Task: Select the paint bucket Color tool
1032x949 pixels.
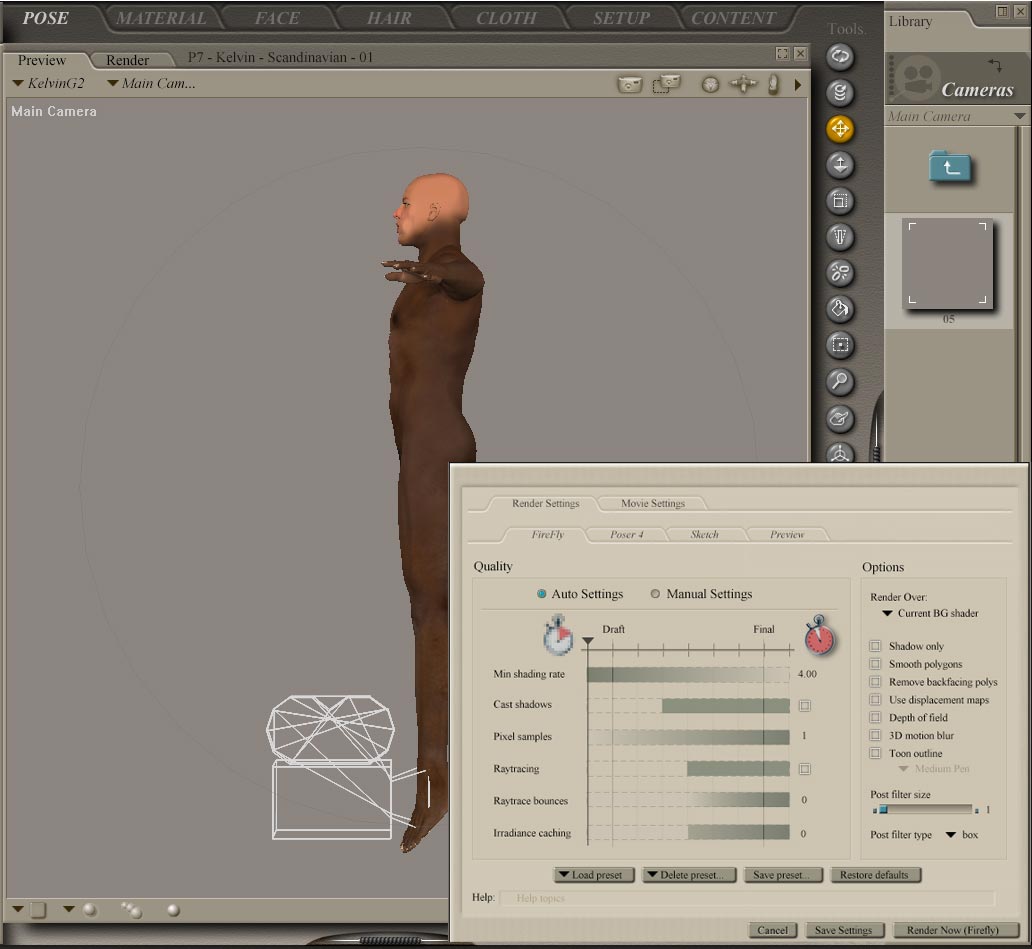Action: 840,309
